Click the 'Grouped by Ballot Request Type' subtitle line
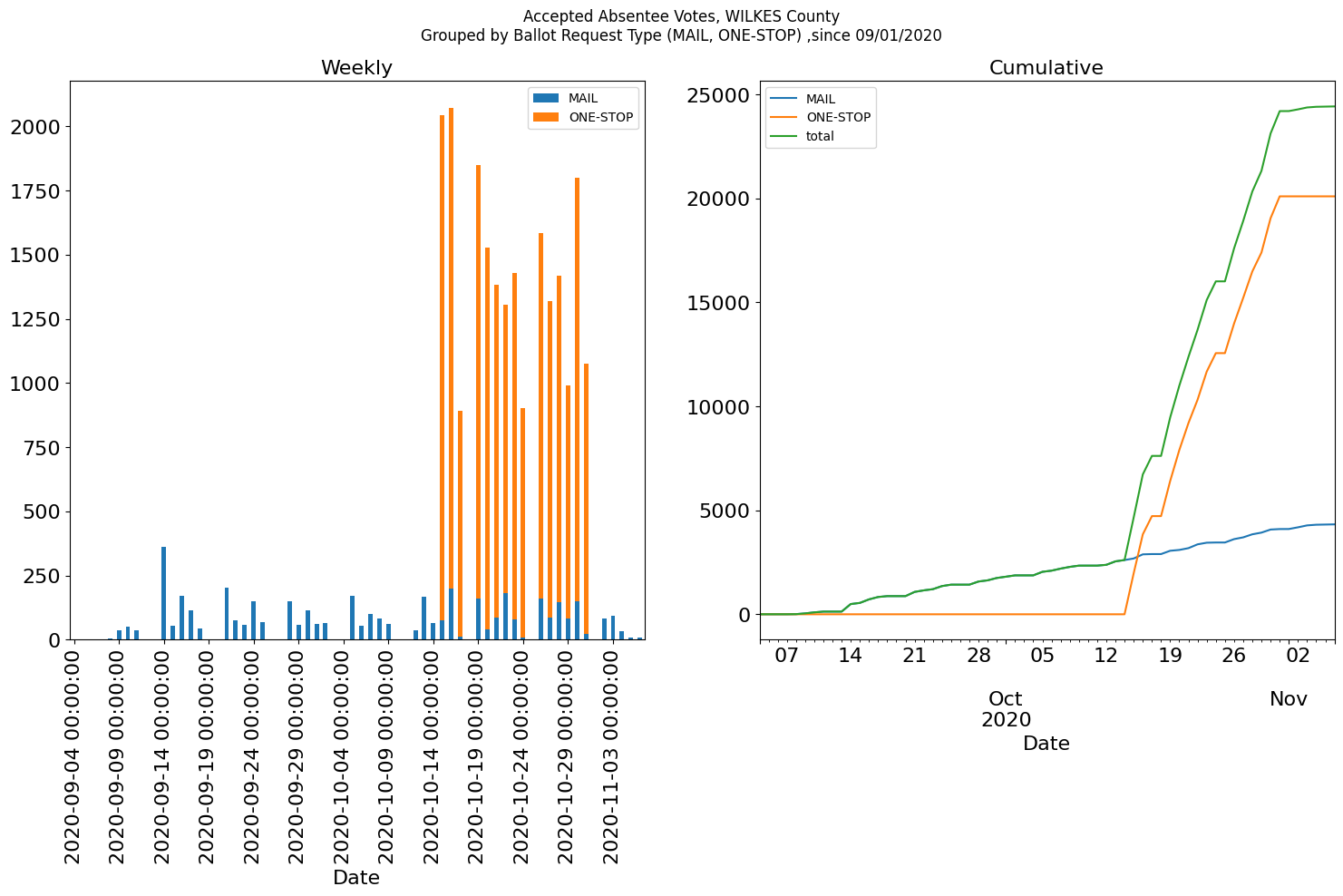Screen dimensions: 1343x896 [681, 36]
